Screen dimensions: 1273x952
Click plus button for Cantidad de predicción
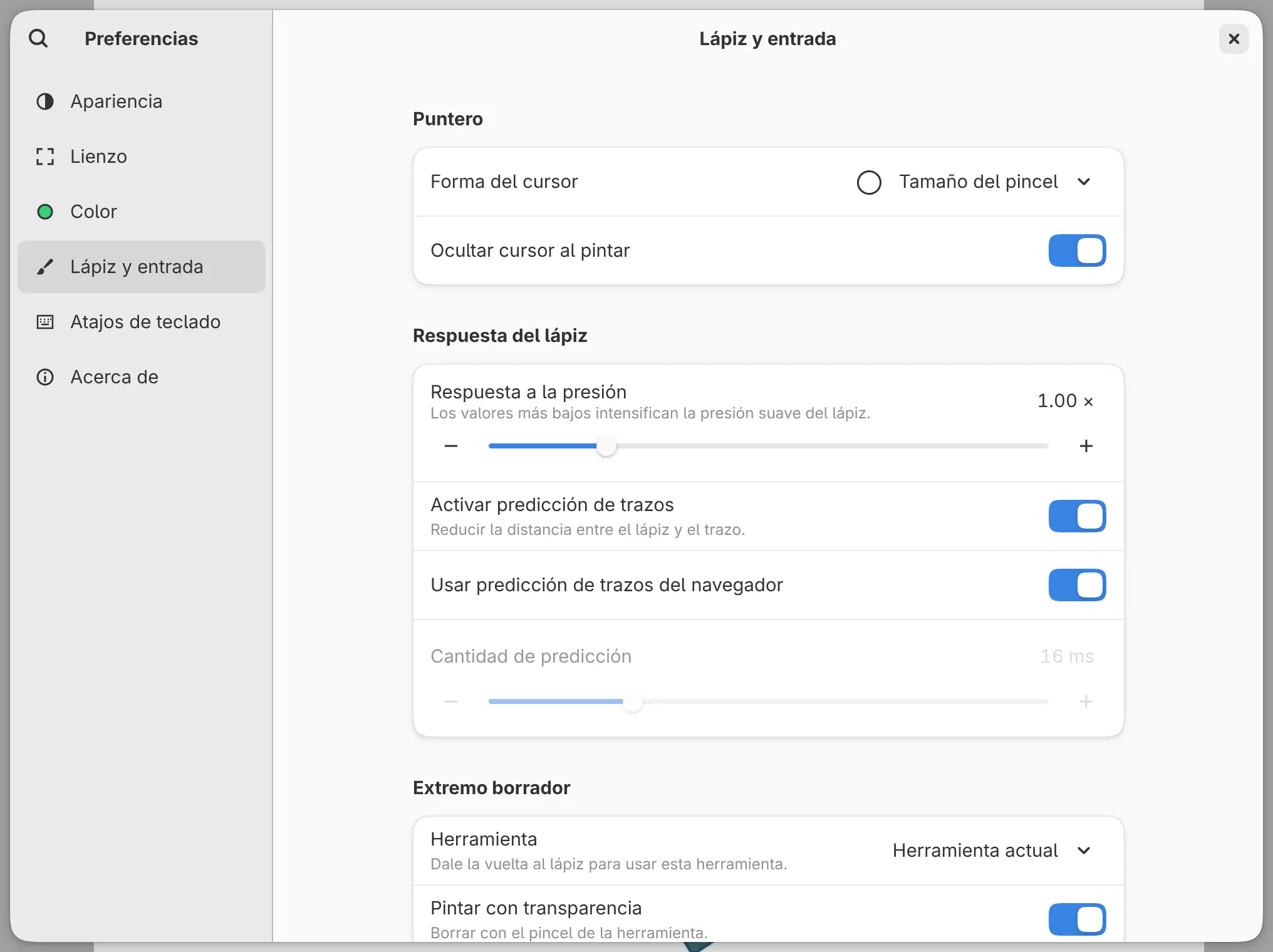[x=1086, y=701]
